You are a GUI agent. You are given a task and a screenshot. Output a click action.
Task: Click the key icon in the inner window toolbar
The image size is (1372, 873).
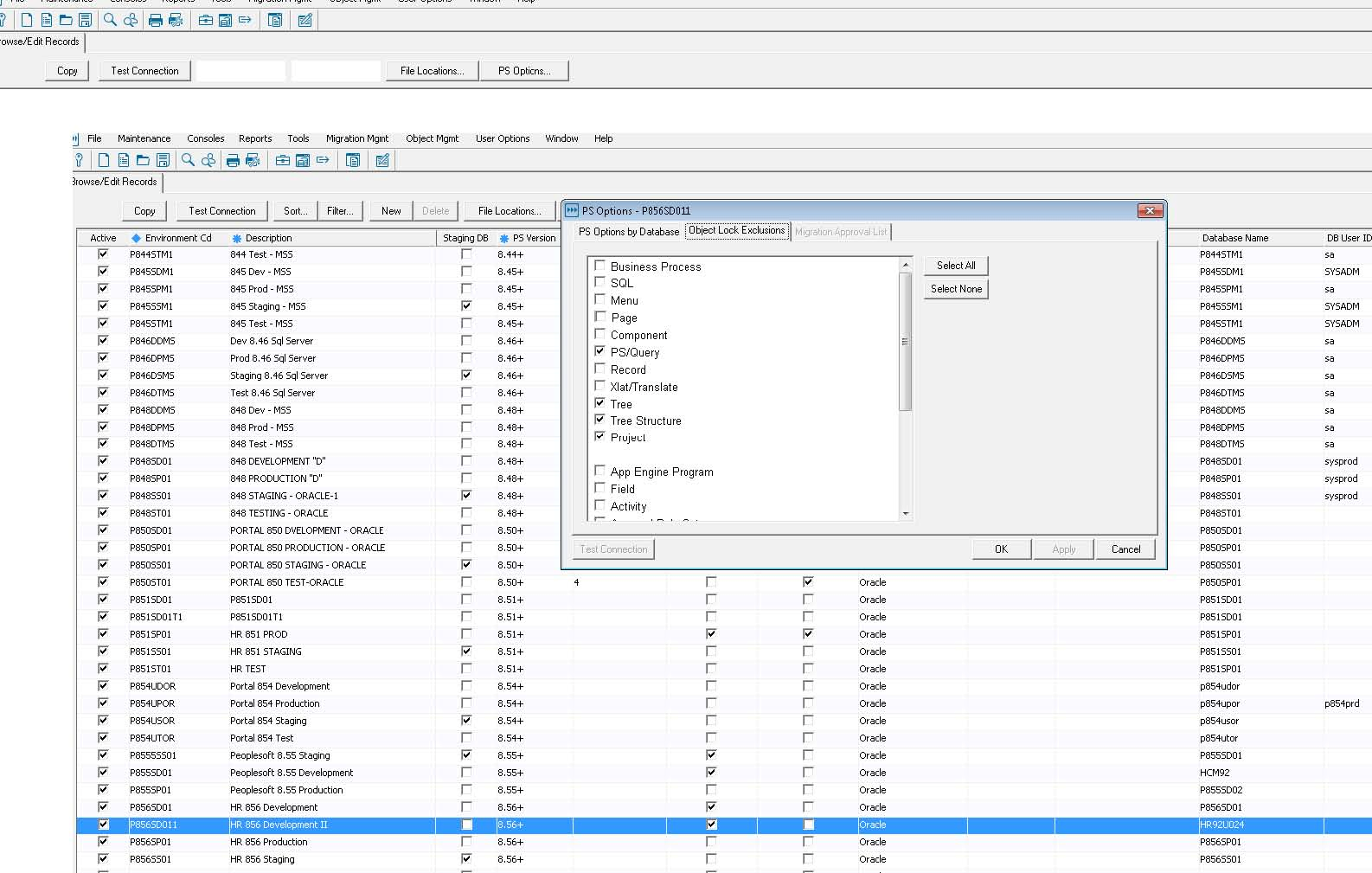coord(80,160)
